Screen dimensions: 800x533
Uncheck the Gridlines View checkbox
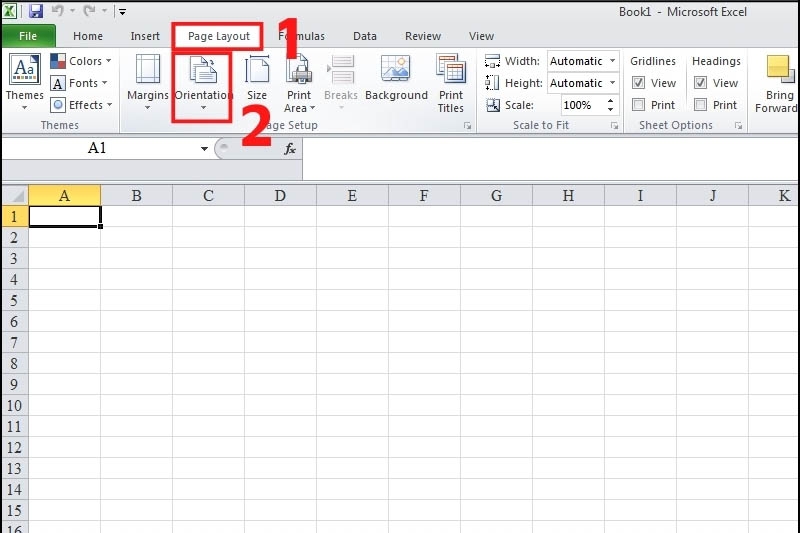[x=638, y=83]
